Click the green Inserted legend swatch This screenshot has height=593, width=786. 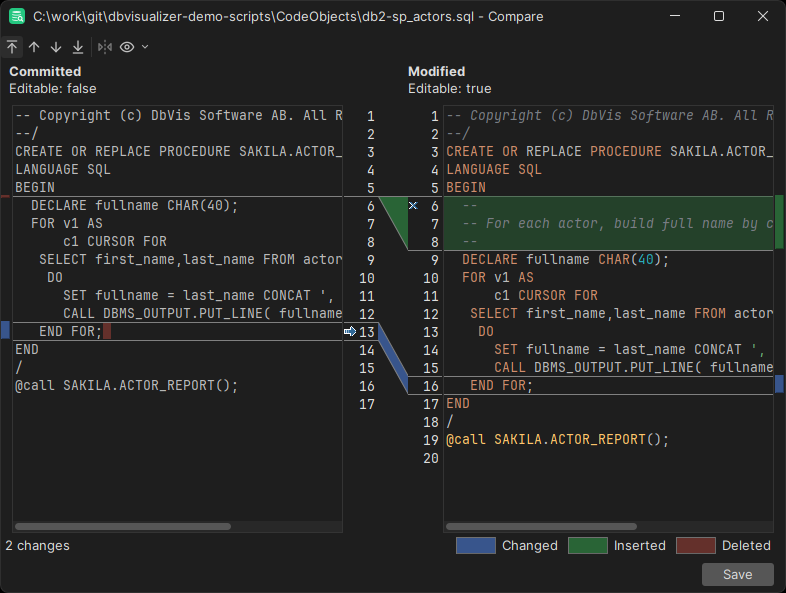(588, 545)
